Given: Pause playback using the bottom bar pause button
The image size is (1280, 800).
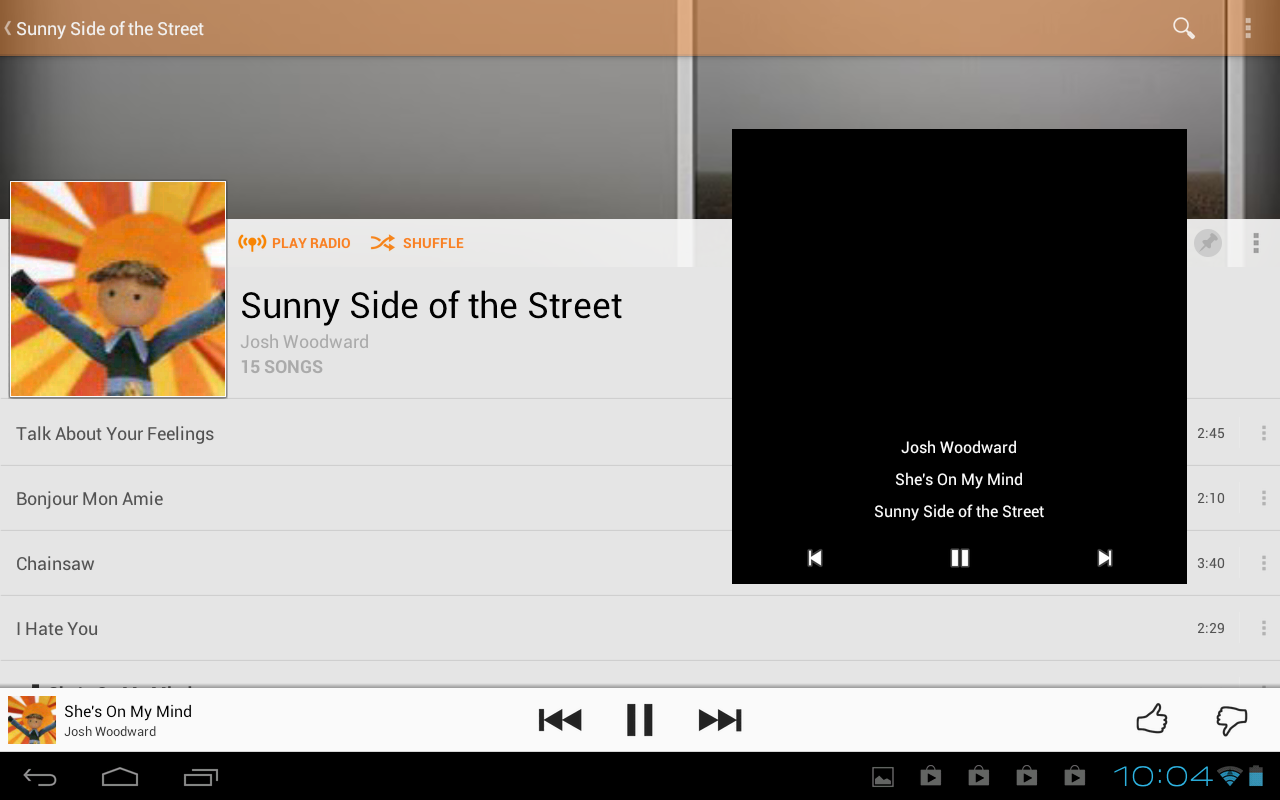Looking at the screenshot, I should [x=639, y=719].
